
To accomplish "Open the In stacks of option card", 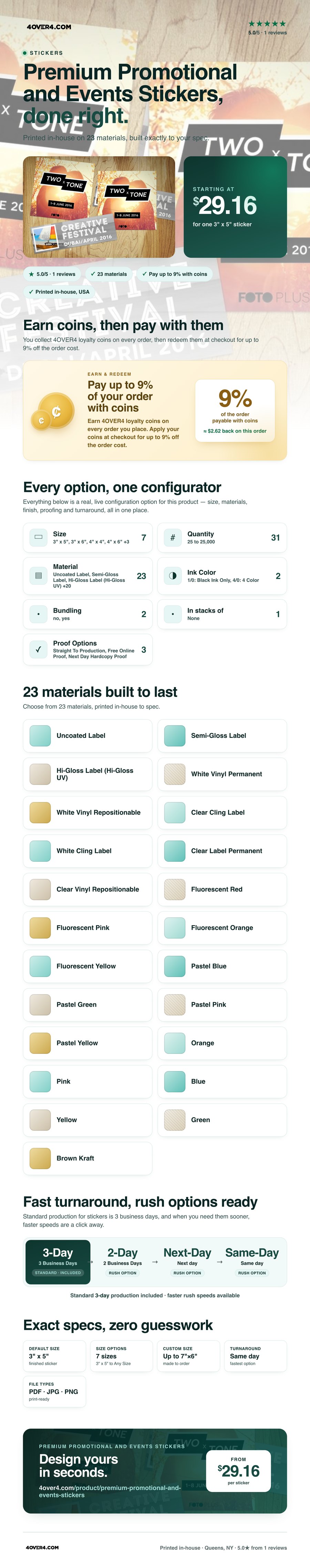I will click(222, 614).
